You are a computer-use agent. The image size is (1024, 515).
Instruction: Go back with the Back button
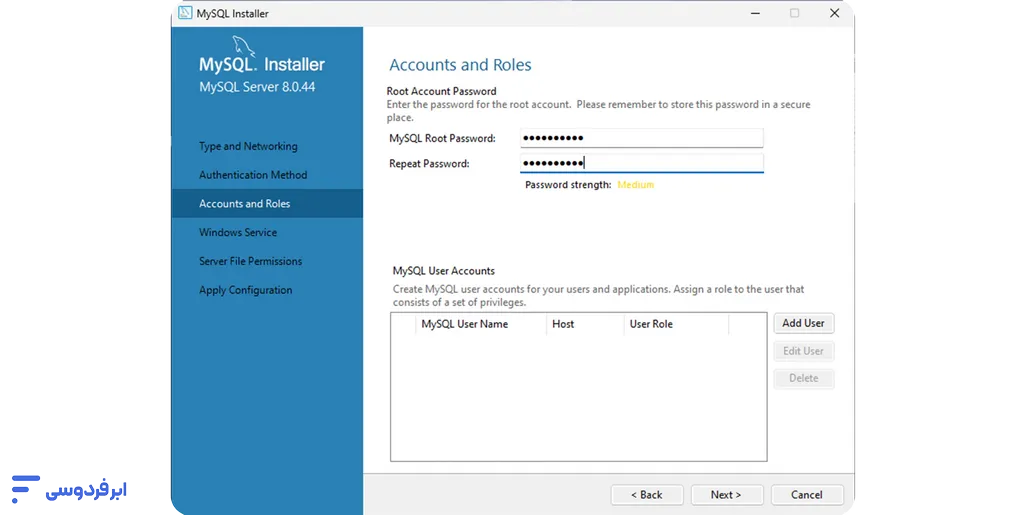647,495
